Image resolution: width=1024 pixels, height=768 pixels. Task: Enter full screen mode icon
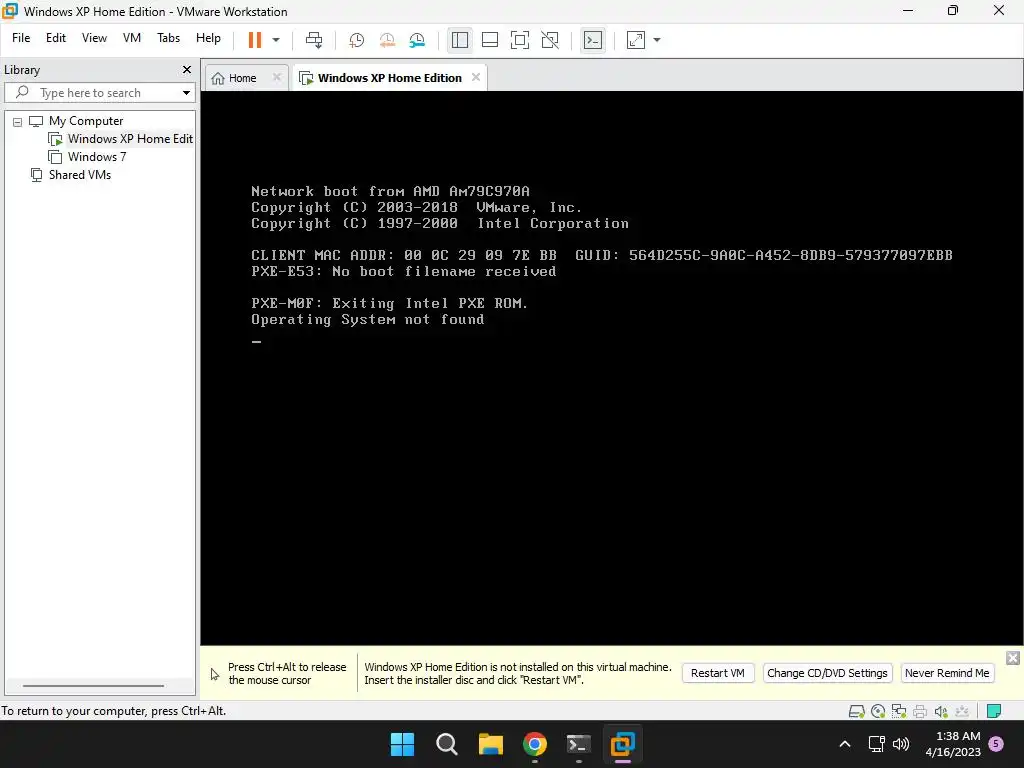tap(520, 40)
